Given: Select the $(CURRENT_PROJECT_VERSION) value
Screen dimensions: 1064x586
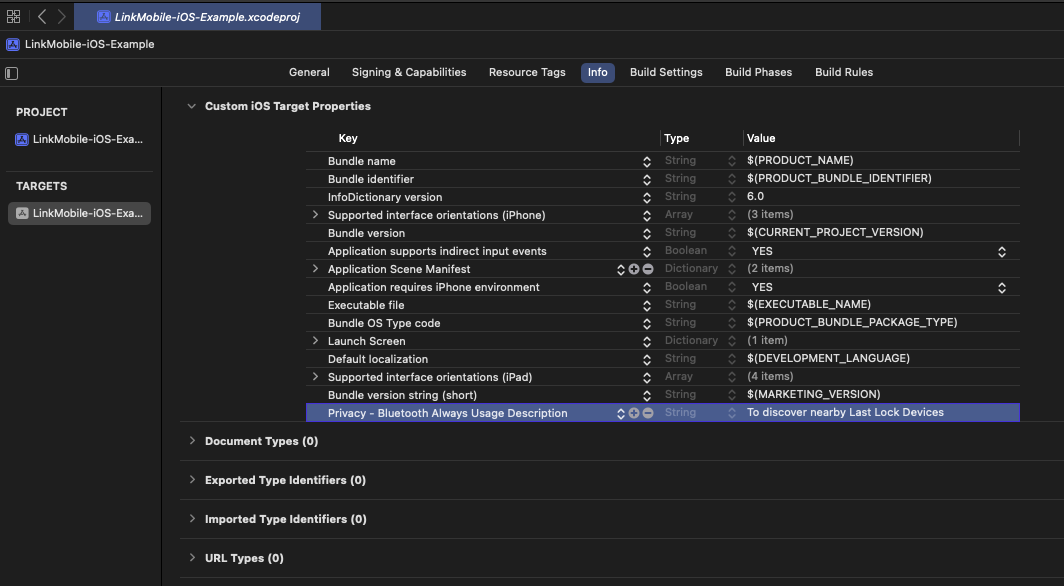Looking at the screenshot, I should tap(835, 233).
